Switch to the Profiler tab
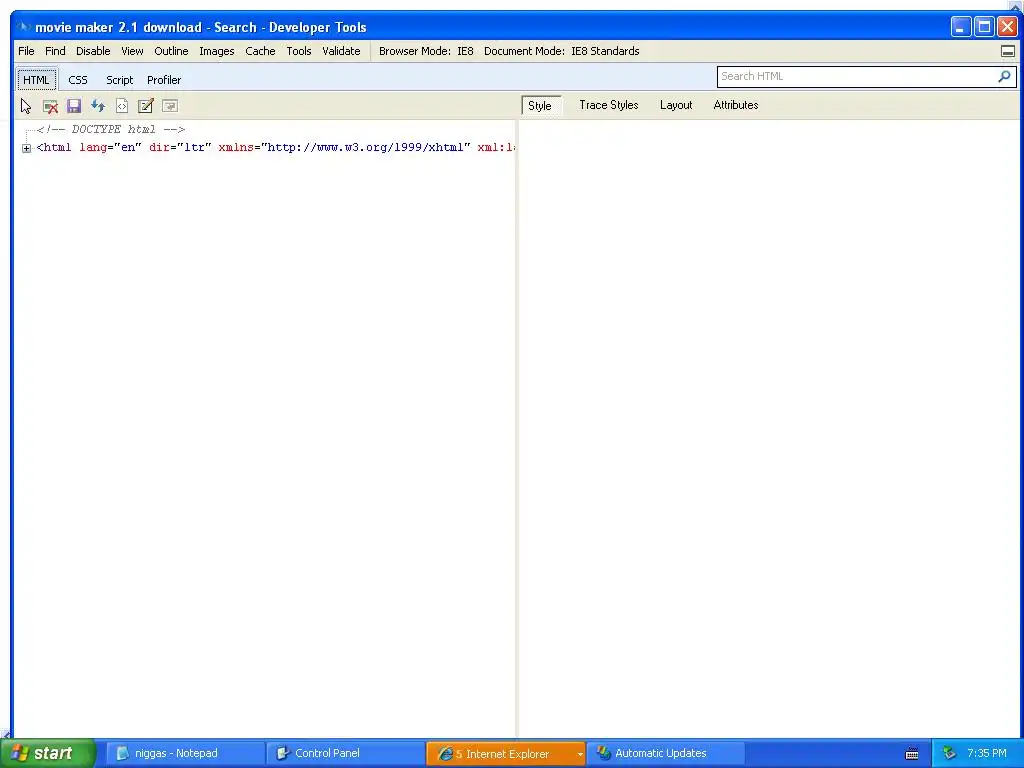1024x768 pixels. pyautogui.click(x=164, y=80)
